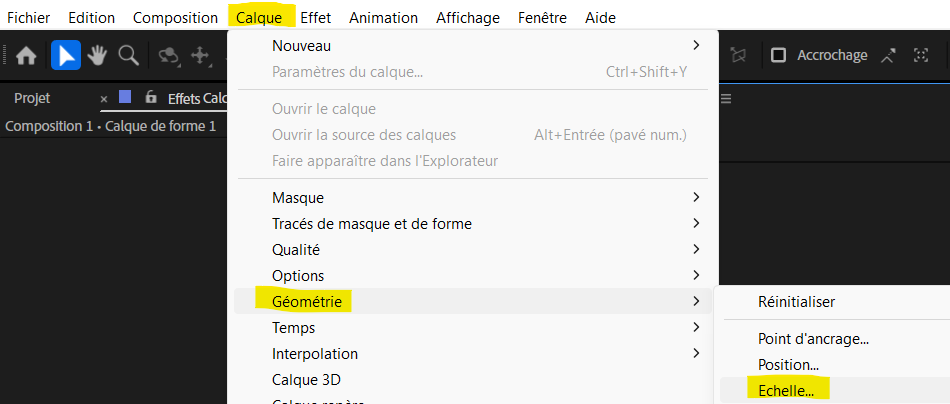Click the bounding box snap icon
950x404 pixels.
click(x=921, y=56)
